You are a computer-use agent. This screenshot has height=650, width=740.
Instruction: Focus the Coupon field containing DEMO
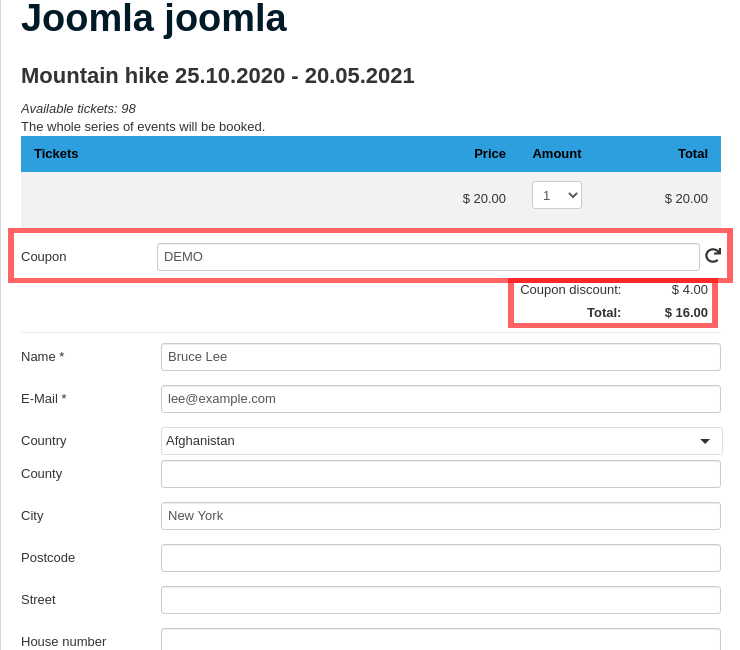point(428,257)
